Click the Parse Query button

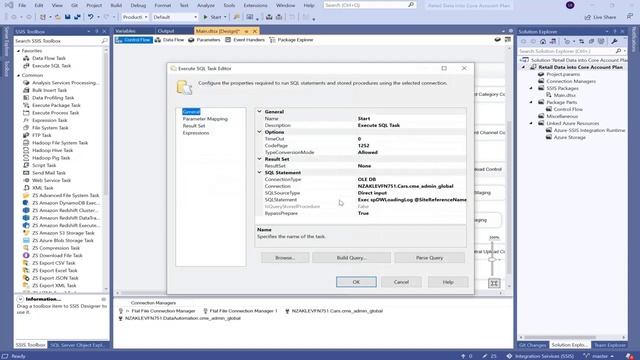tap(429, 258)
